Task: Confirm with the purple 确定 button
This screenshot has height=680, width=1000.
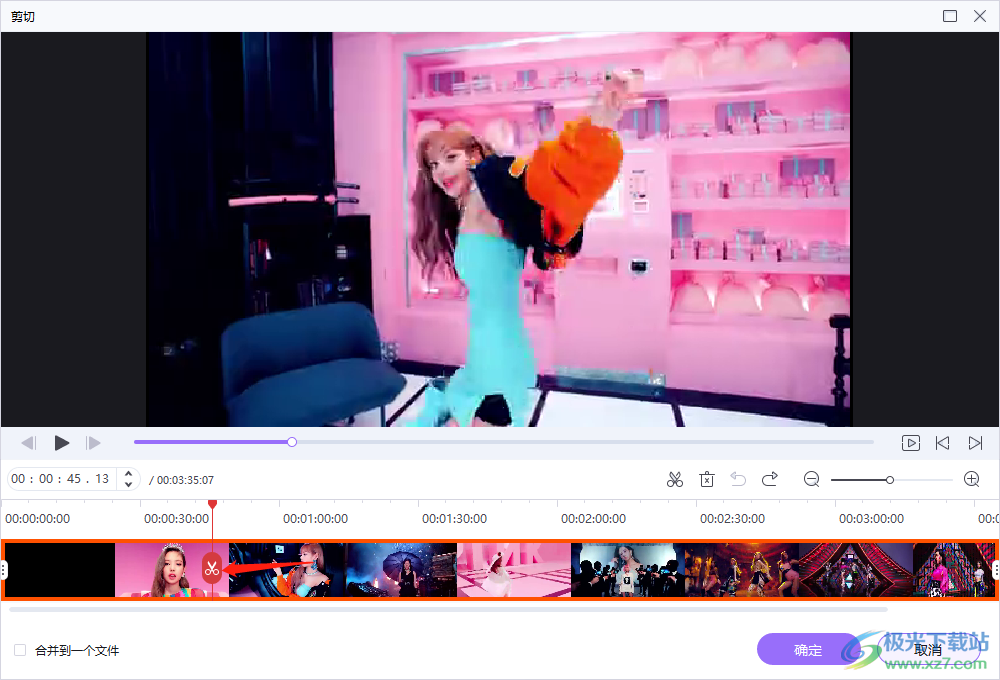Action: pyautogui.click(x=808, y=650)
